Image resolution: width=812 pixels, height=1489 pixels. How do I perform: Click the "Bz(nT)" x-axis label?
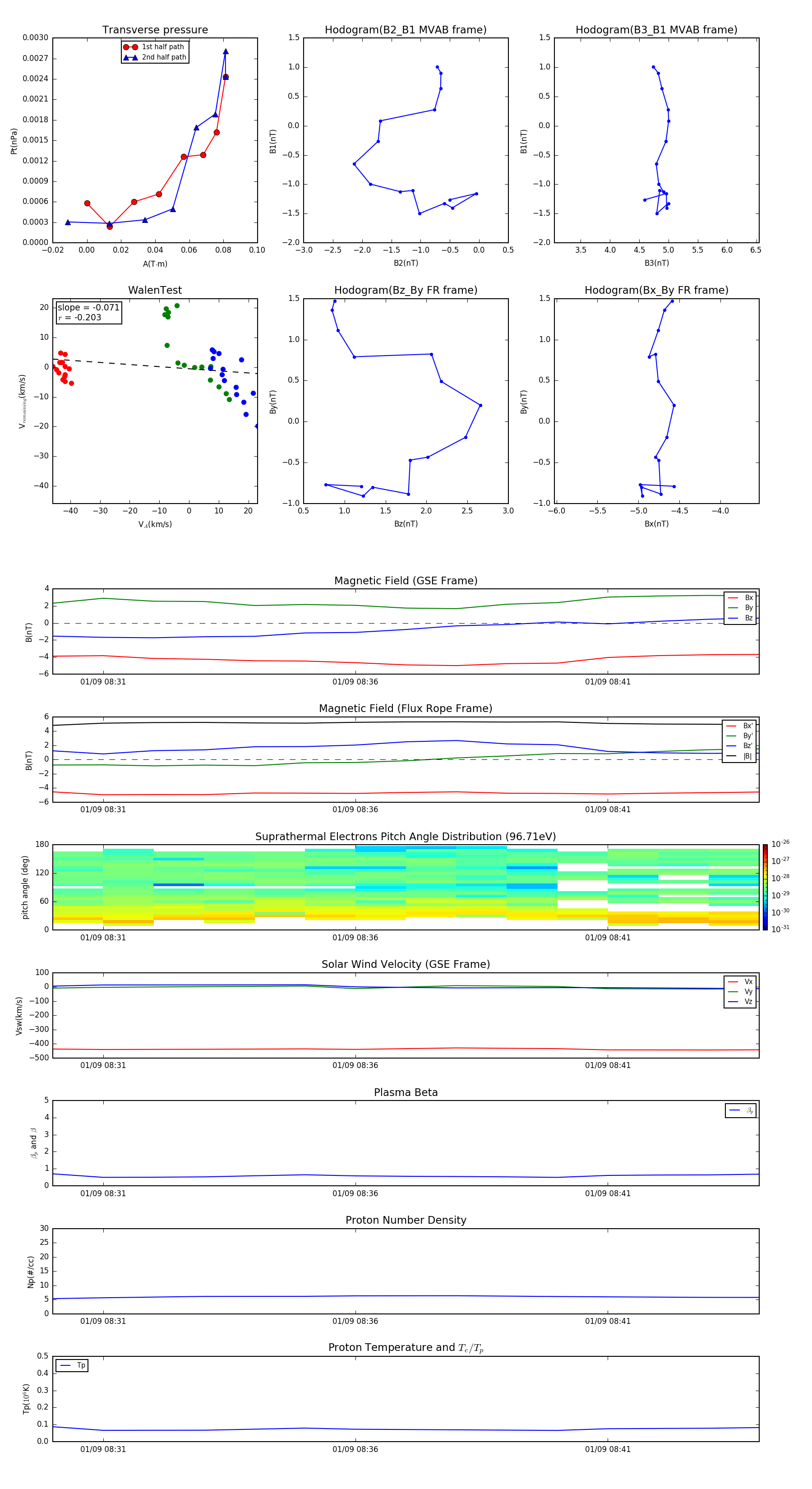(406, 524)
